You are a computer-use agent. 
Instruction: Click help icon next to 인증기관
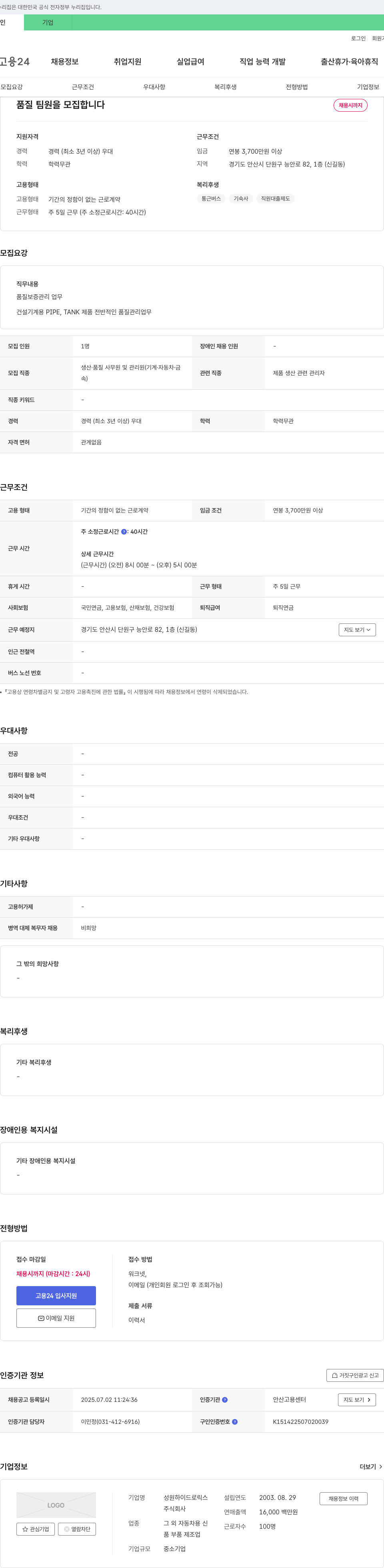click(225, 1399)
